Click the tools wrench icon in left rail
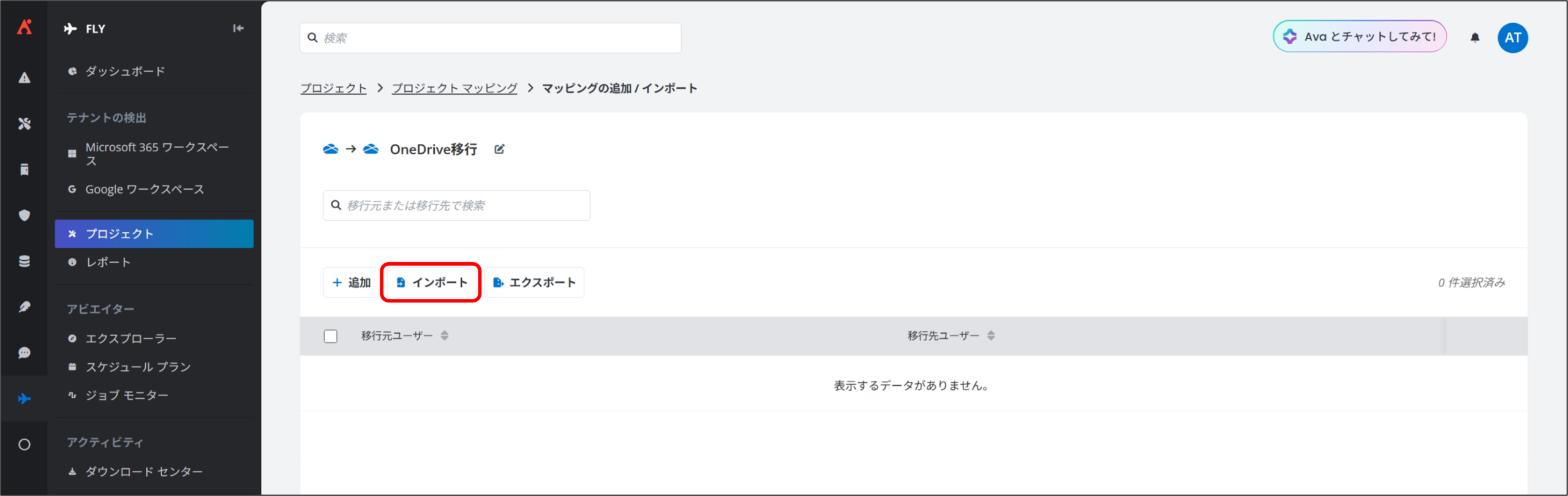The width and height of the screenshot is (1568, 496). (24, 124)
